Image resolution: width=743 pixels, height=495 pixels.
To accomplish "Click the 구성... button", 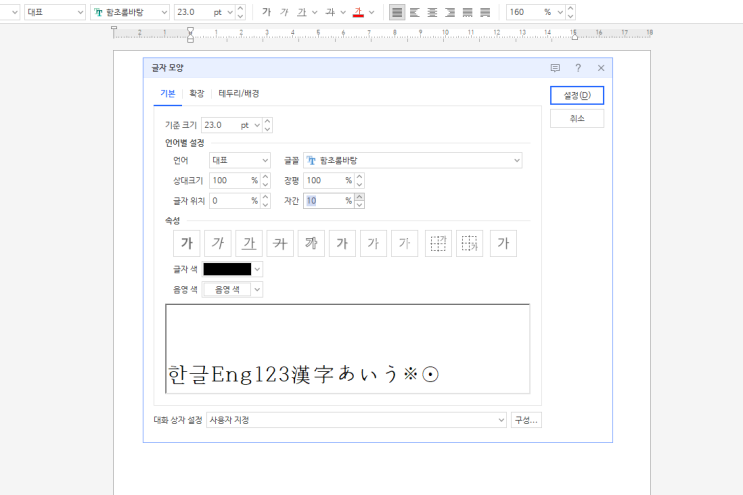I will 526,420.
